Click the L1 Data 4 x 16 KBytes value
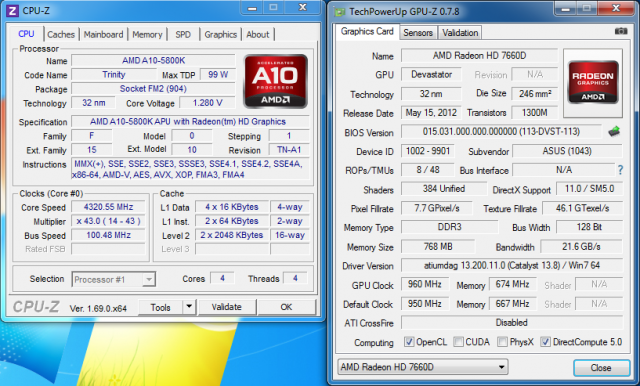The width and height of the screenshot is (640, 386). pos(232,207)
